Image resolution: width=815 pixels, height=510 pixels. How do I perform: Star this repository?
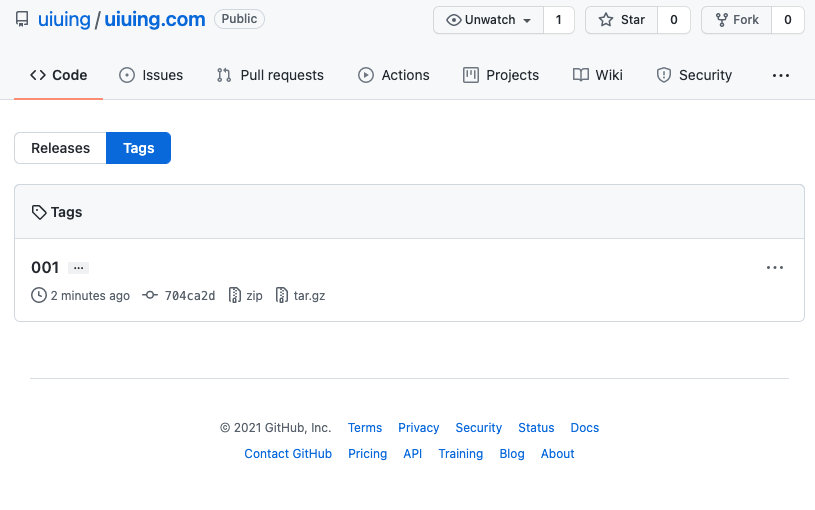pyautogui.click(x=622, y=20)
